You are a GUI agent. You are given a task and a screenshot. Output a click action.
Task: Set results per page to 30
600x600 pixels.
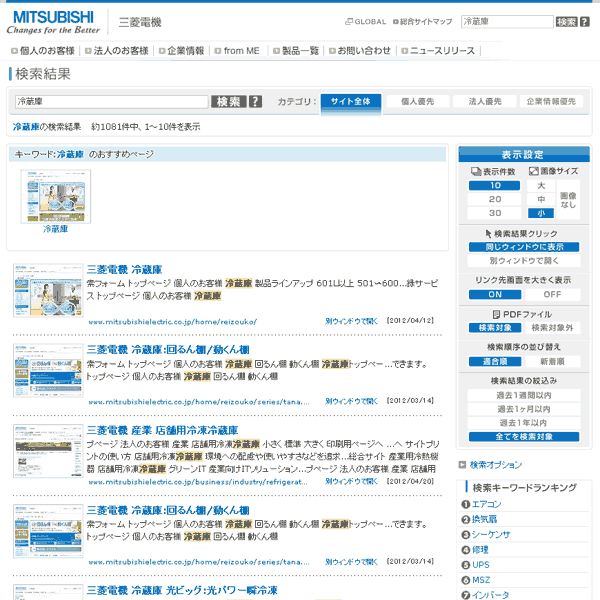[495, 213]
